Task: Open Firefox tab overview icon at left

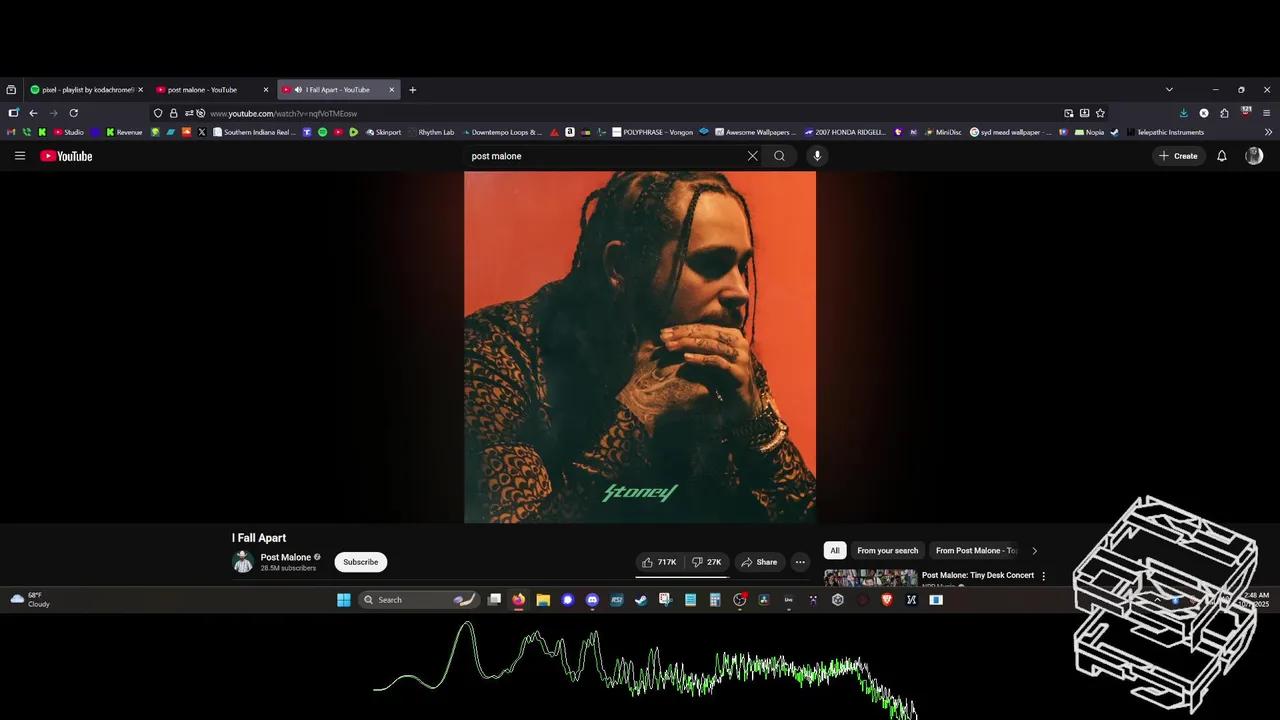Action: [x=11, y=90]
